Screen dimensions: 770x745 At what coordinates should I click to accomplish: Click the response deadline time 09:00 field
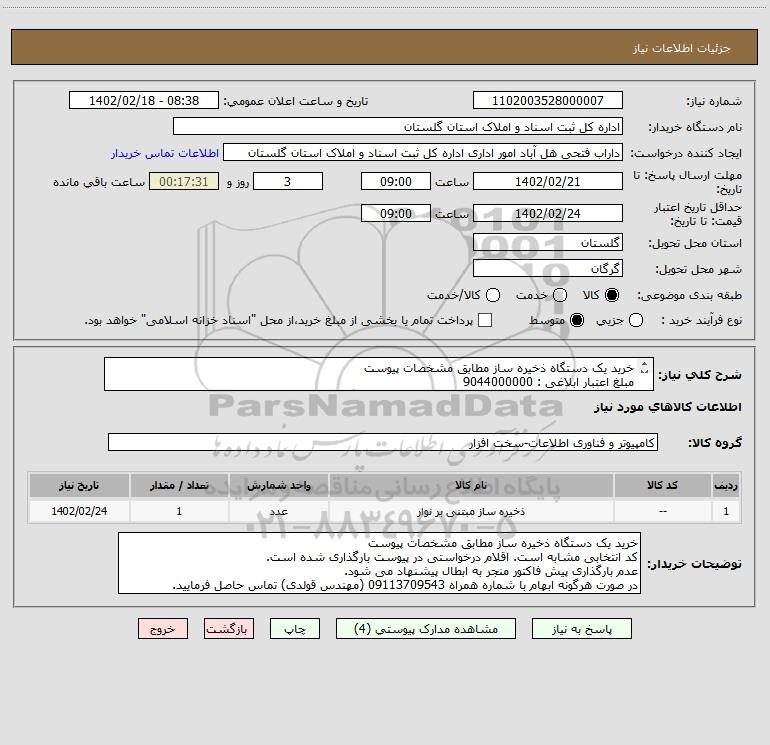click(396, 181)
